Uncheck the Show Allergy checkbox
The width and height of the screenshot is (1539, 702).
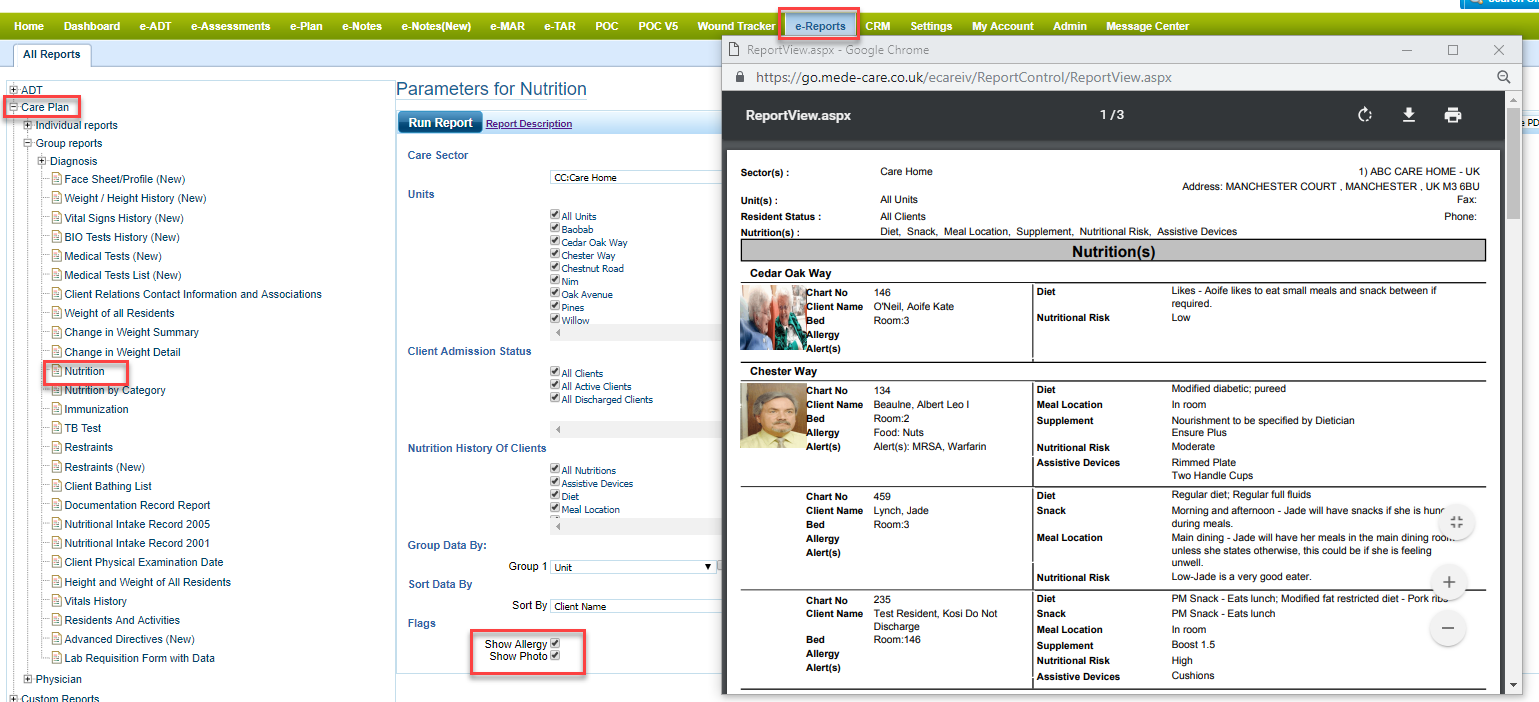click(555, 643)
